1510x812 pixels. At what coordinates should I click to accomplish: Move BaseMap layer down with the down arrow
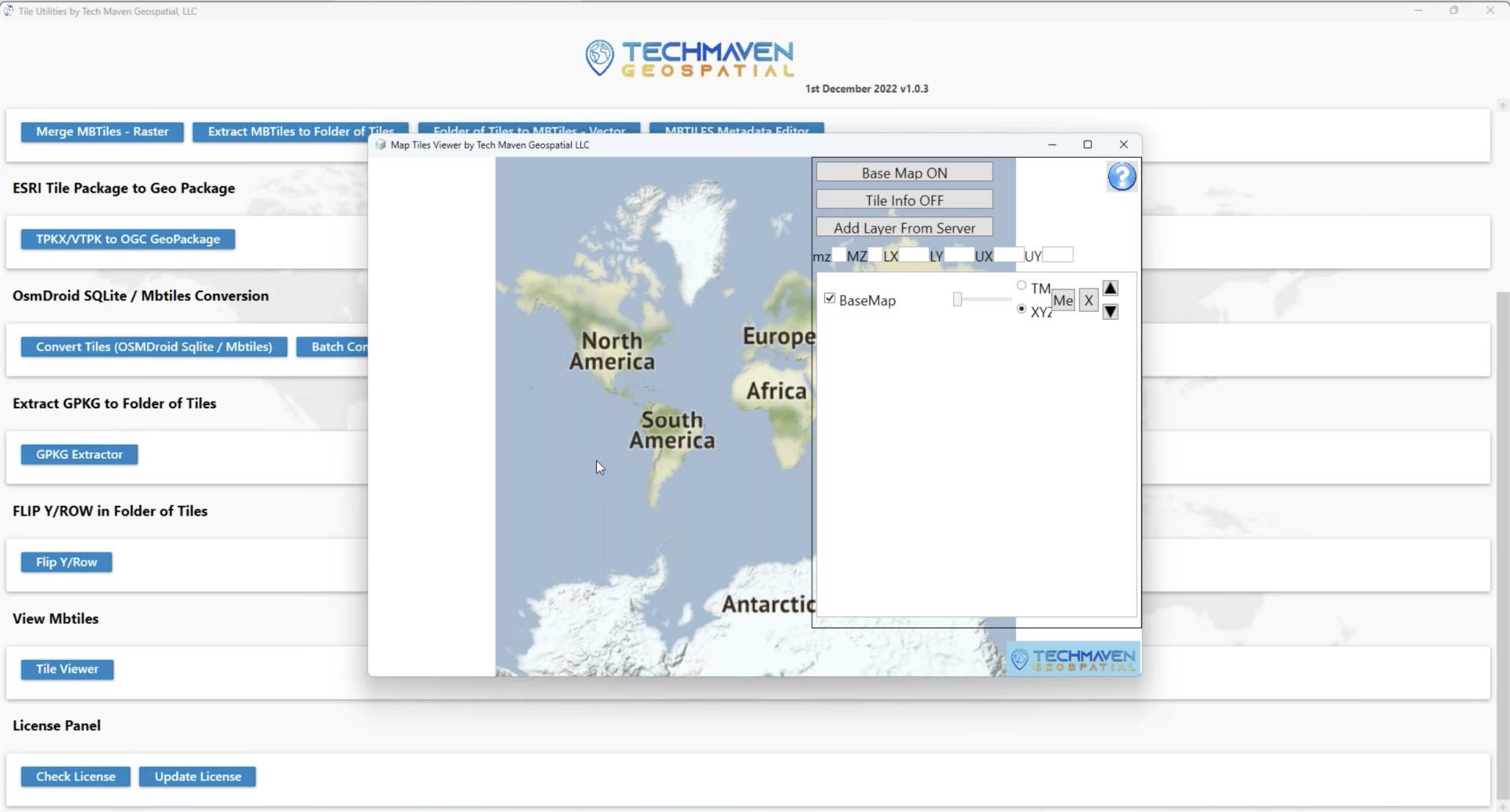[x=1110, y=312]
